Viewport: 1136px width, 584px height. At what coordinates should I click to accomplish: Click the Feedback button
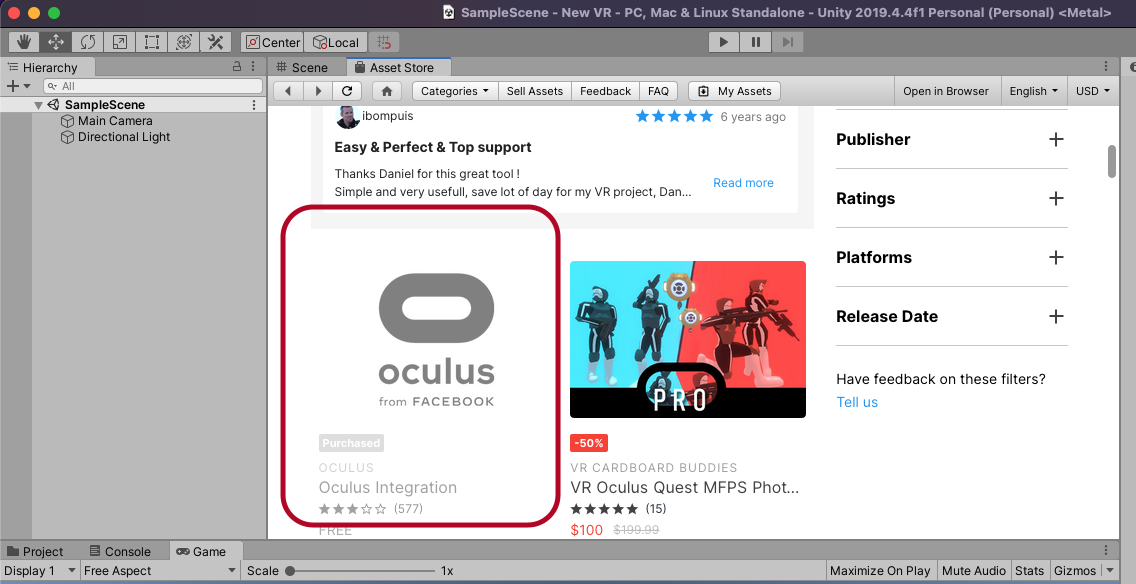(x=606, y=91)
